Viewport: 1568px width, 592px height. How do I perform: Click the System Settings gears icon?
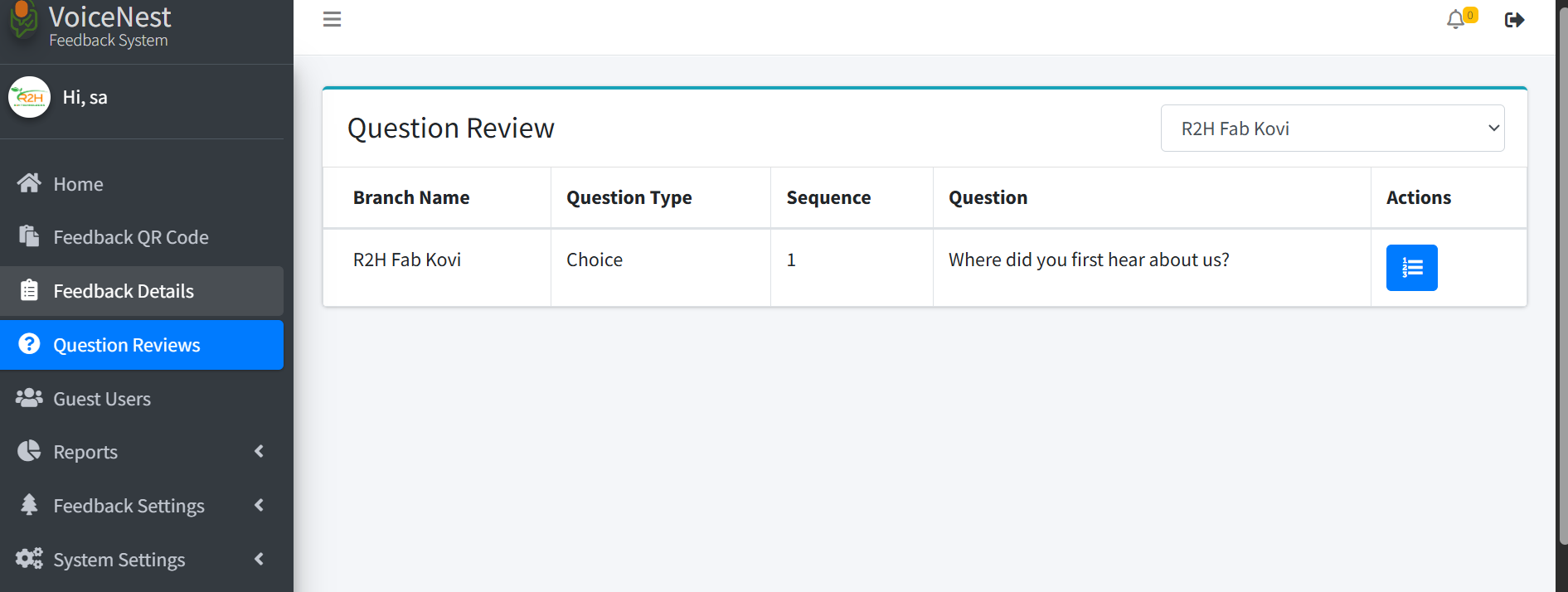click(29, 559)
